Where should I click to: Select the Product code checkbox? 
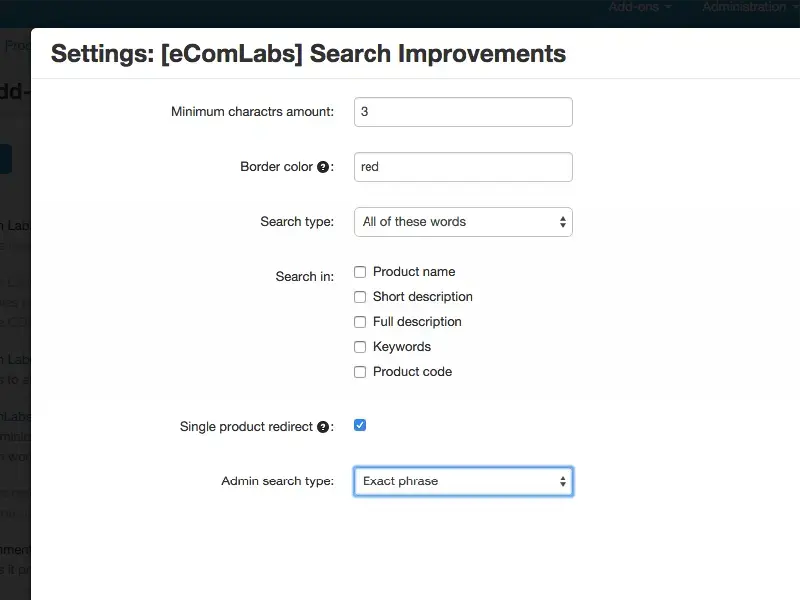point(360,372)
